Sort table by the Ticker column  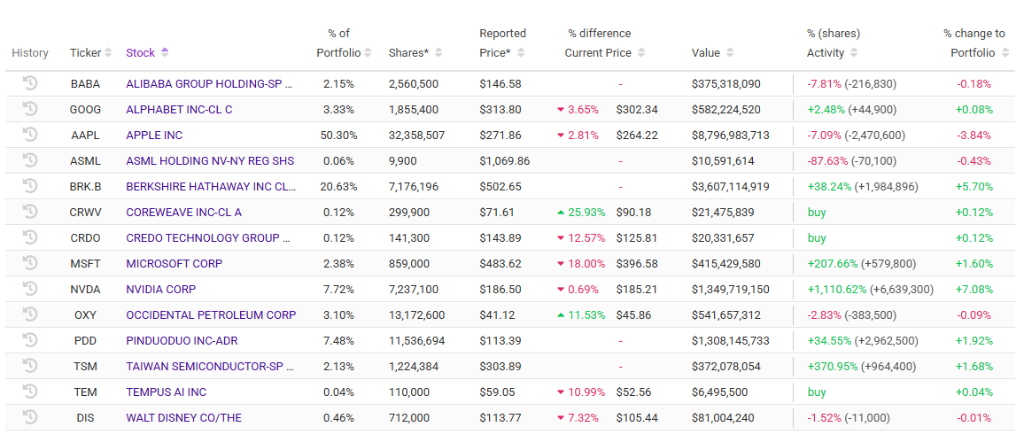point(86,53)
